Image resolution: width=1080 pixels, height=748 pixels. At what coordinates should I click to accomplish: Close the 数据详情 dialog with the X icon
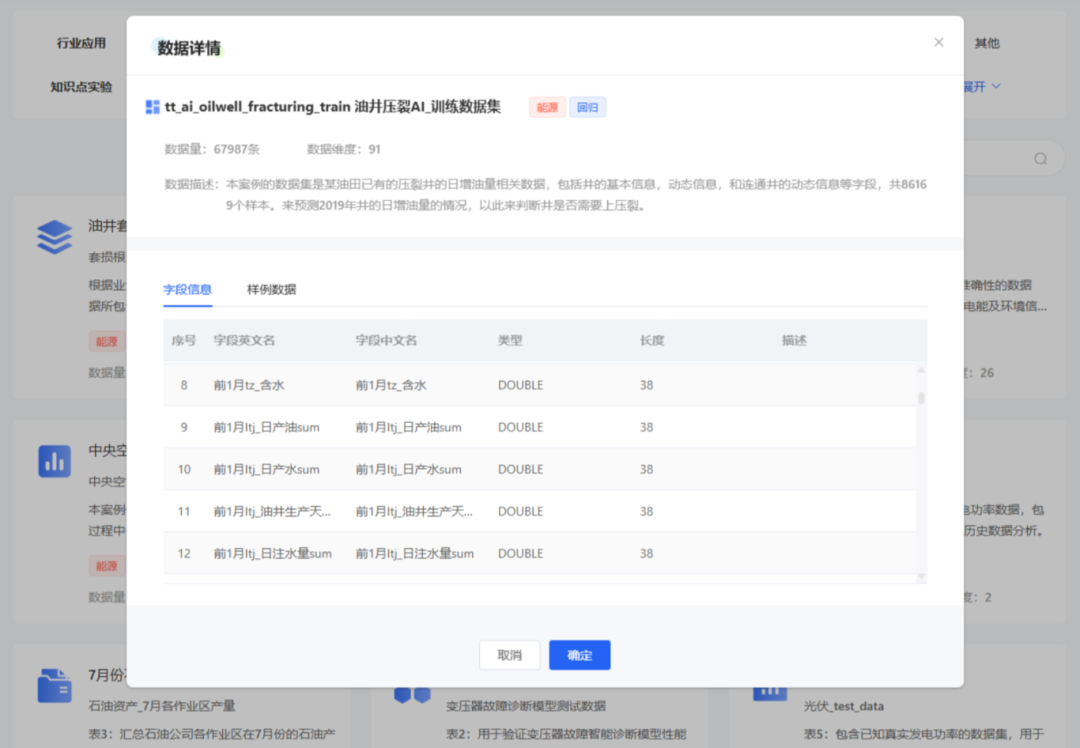tap(938, 42)
